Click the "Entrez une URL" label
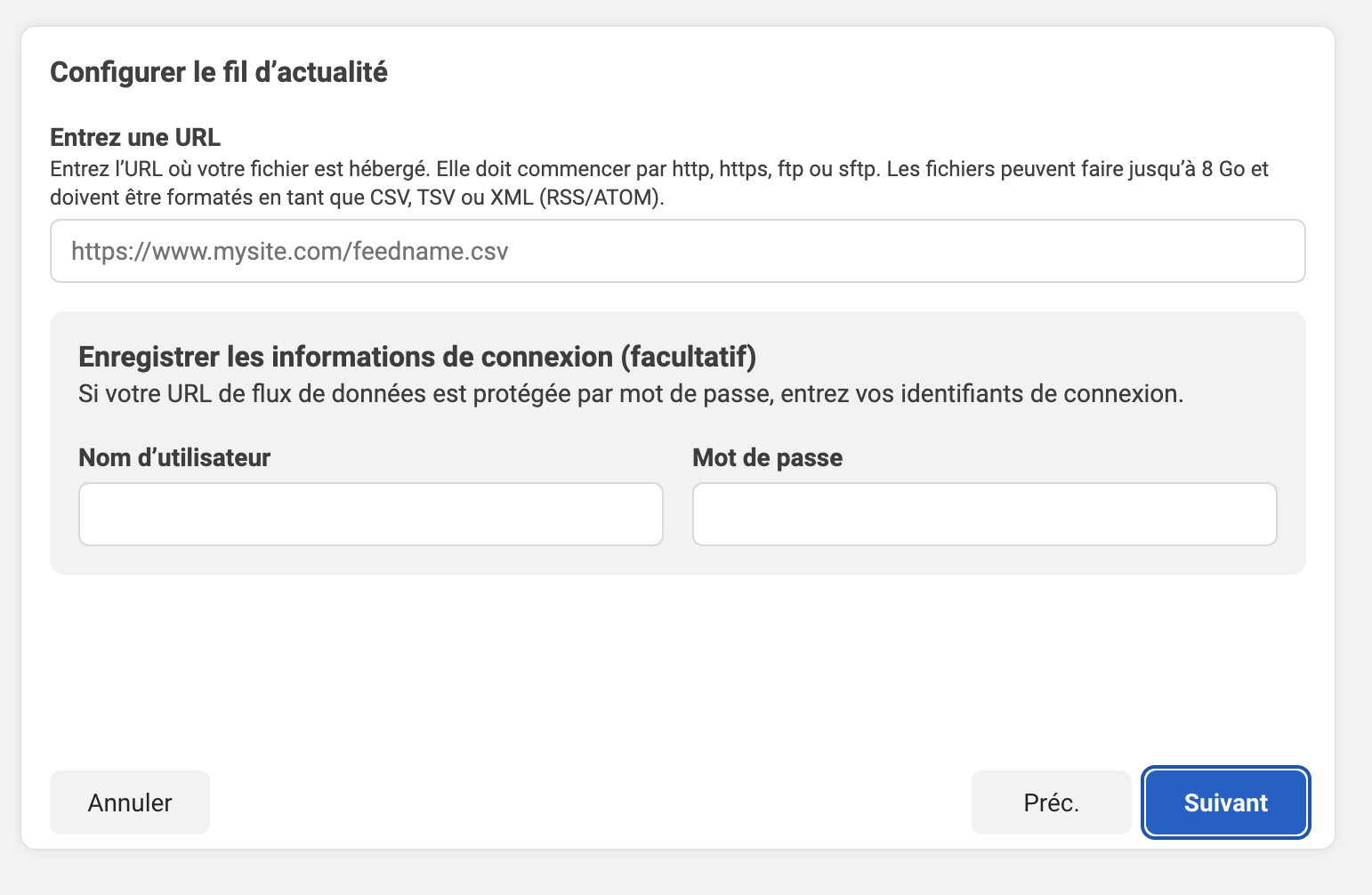 coord(135,137)
